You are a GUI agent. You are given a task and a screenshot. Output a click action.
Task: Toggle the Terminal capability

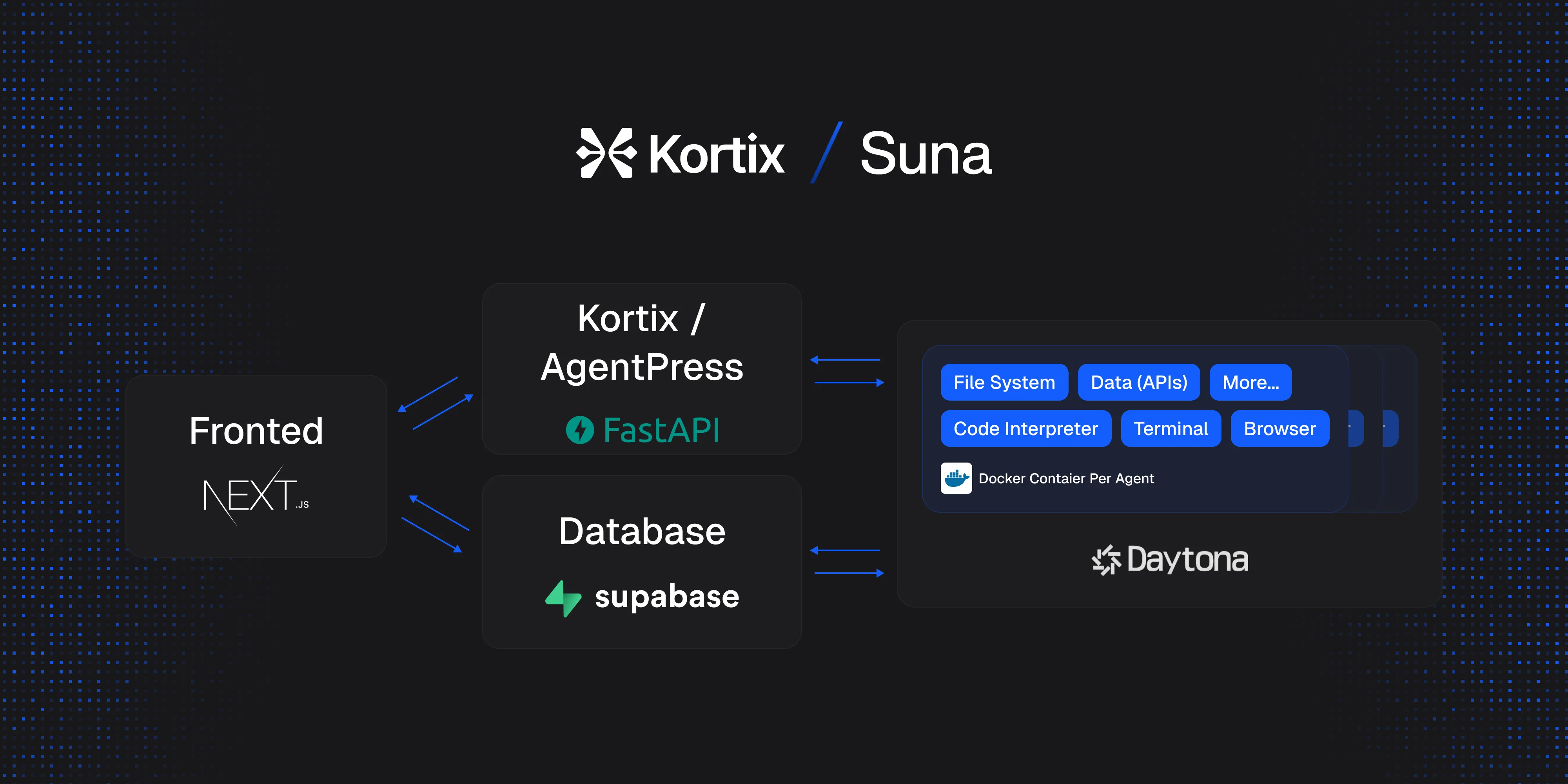(1171, 428)
